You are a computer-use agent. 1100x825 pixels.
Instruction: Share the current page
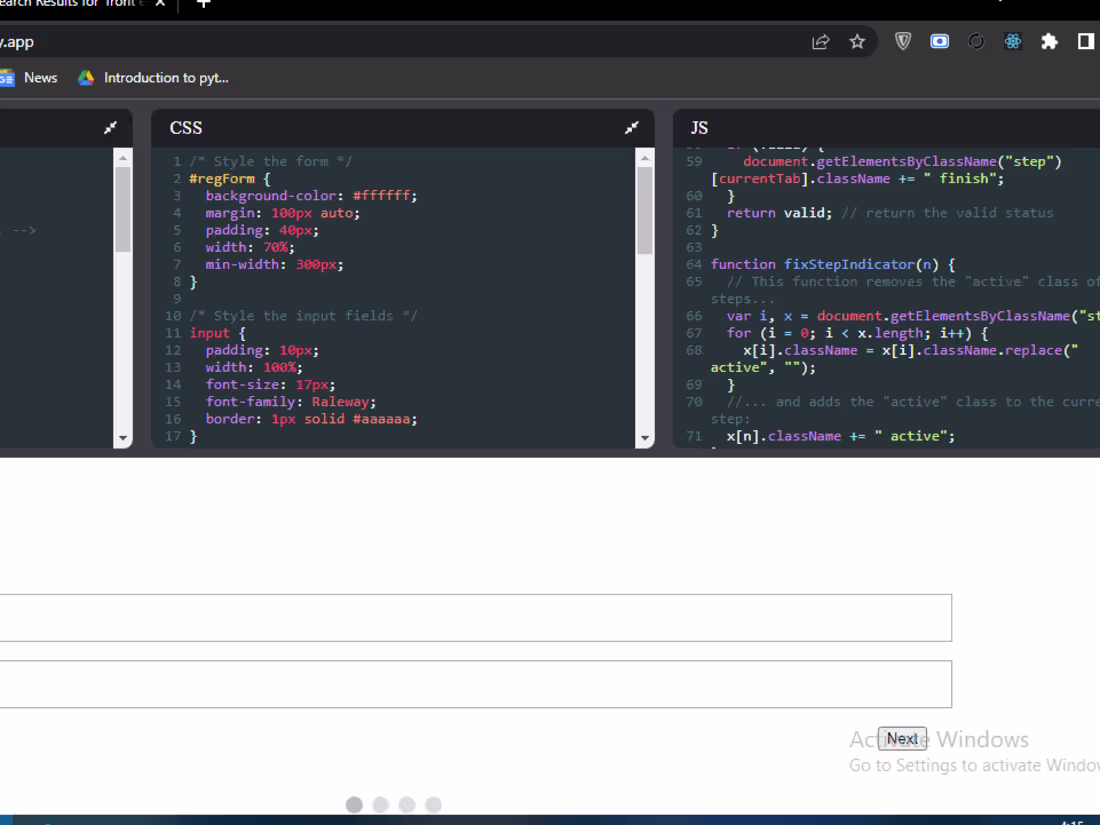[820, 41]
